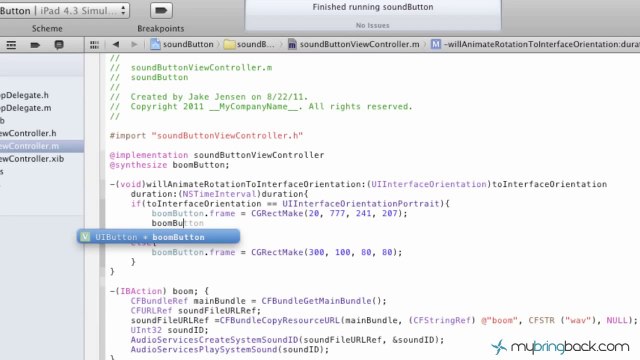Click the Copyright 2011 __MyCompanyName__ comment line
The image size is (640, 360).
(261, 107)
